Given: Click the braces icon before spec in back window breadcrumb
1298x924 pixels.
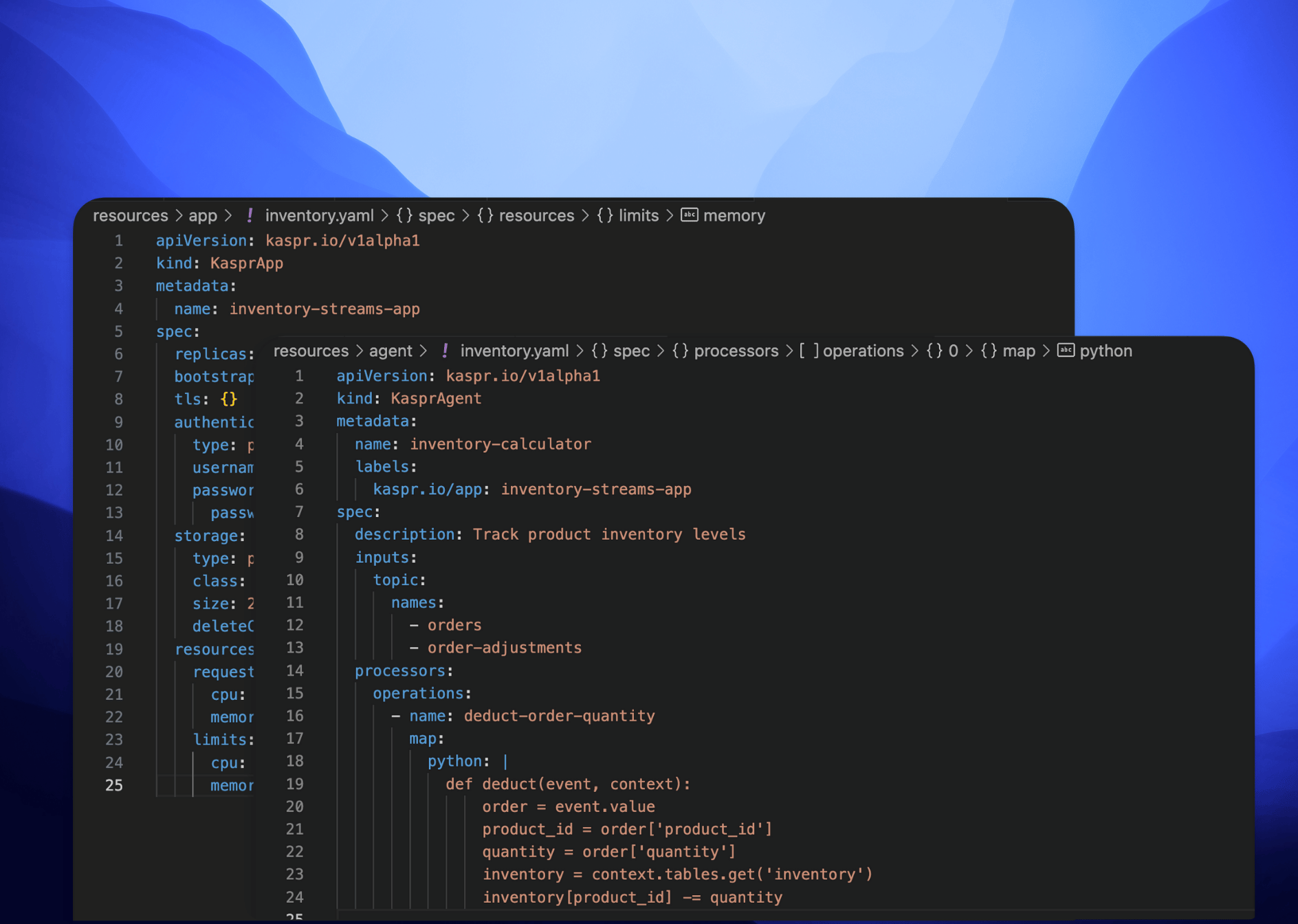Looking at the screenshot, I should pos(404,216).
